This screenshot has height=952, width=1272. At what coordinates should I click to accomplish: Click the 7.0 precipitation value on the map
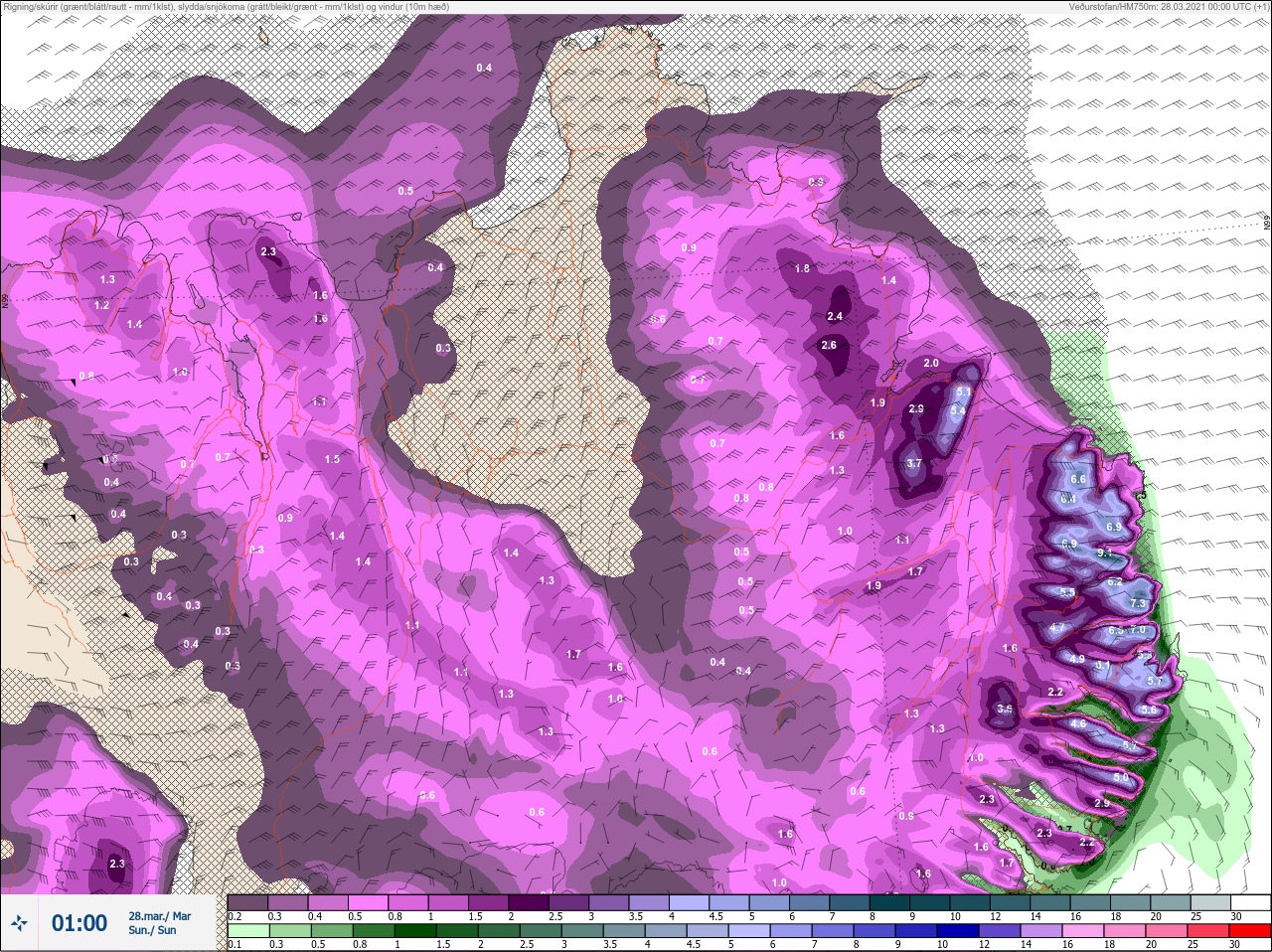[x=1138, y=630]
